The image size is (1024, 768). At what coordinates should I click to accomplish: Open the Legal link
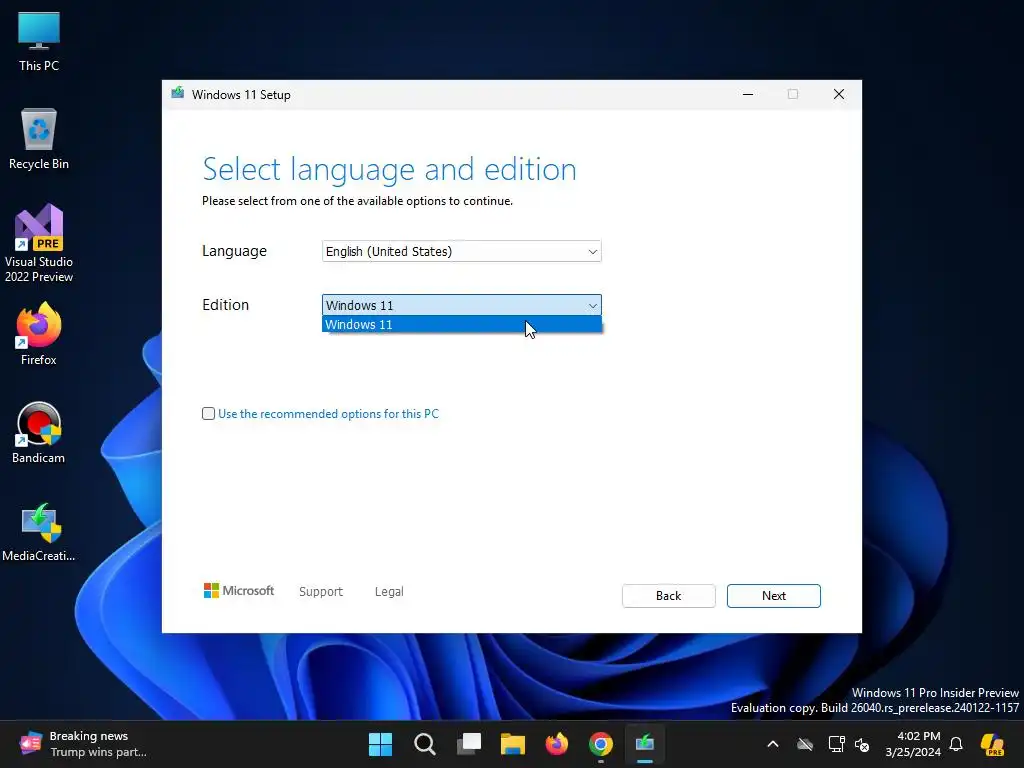tap(389, 591)
